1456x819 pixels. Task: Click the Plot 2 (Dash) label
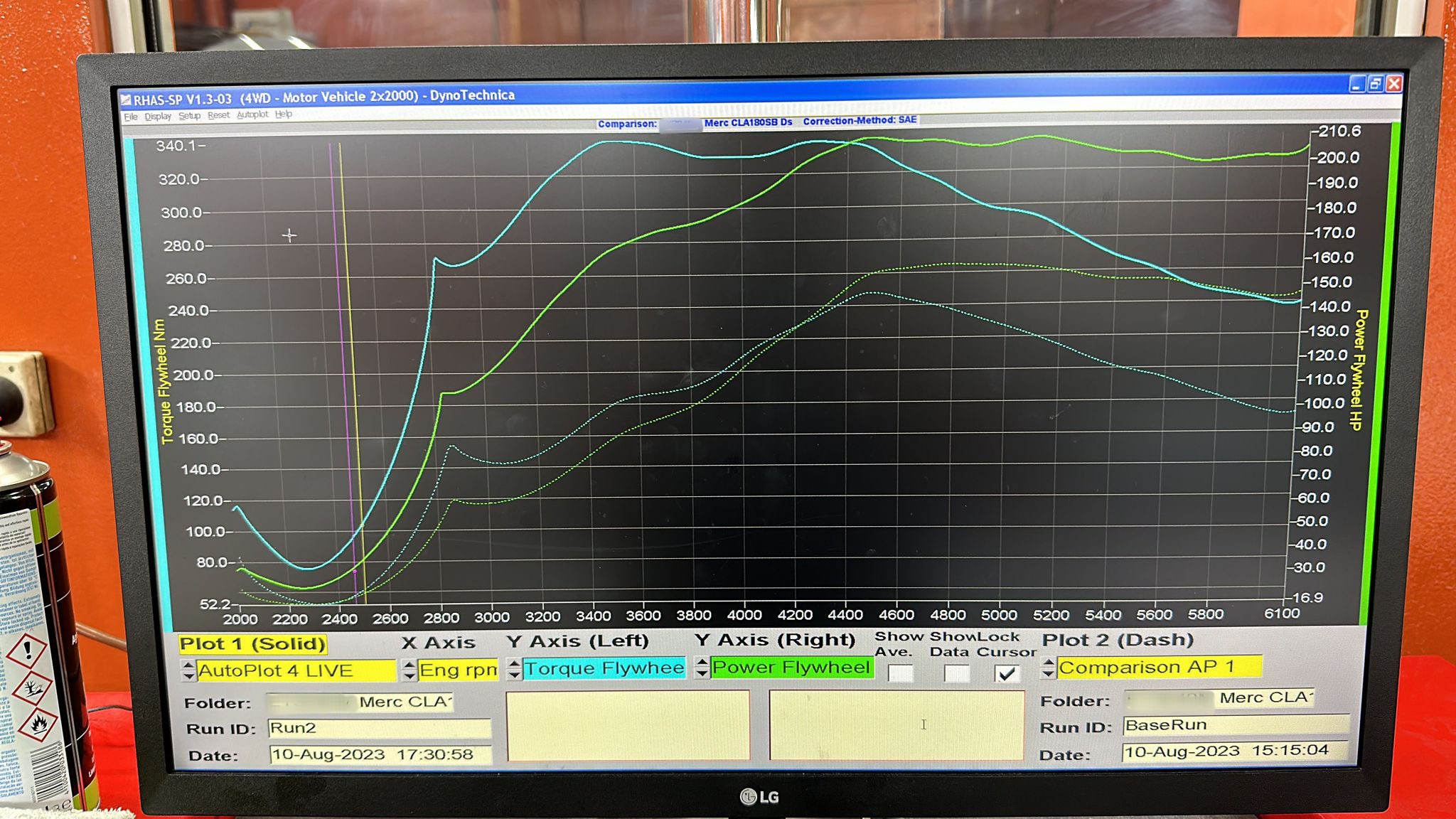coord(1118,640)
